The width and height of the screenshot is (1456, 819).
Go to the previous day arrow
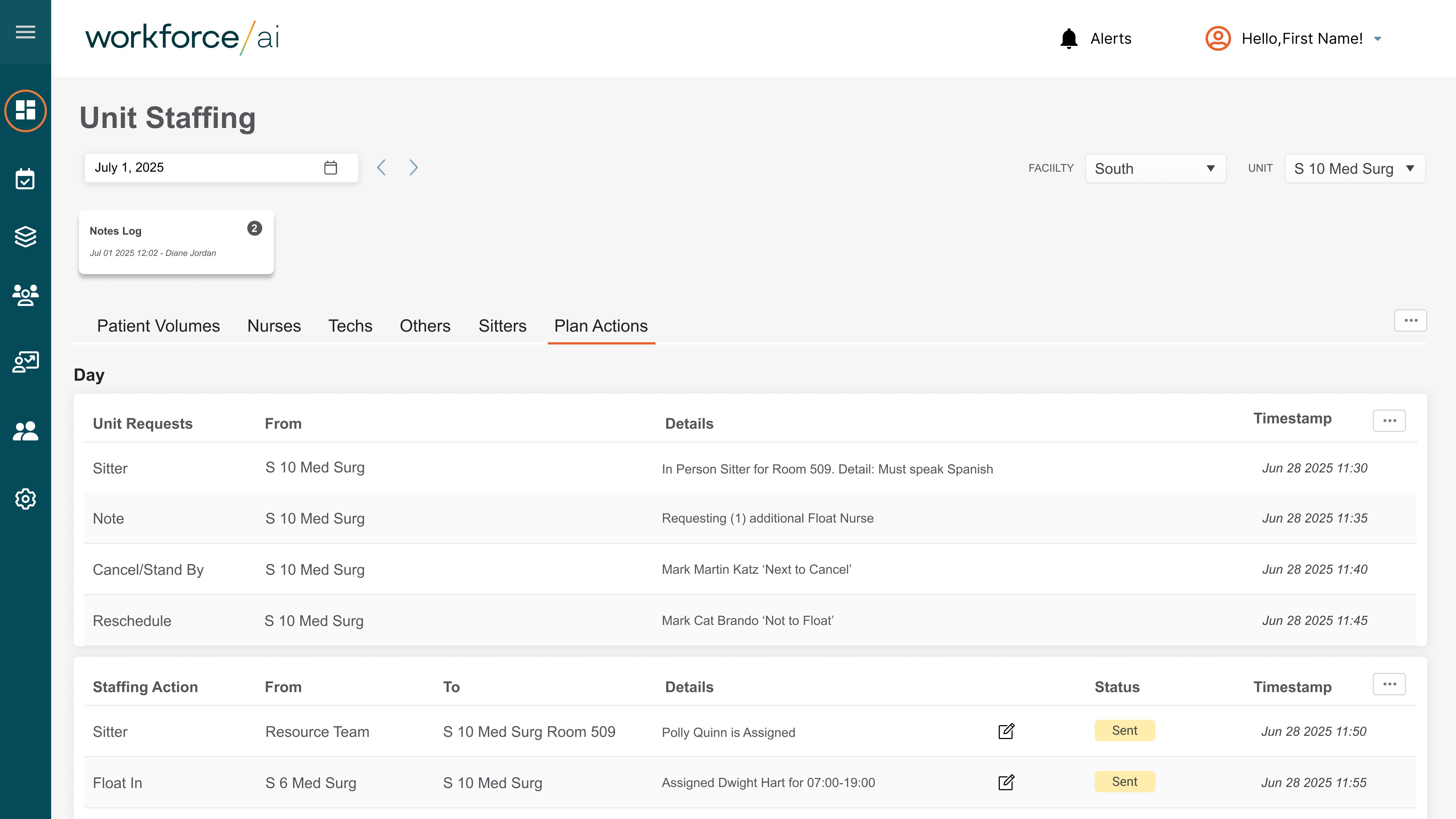pos(382,167)
